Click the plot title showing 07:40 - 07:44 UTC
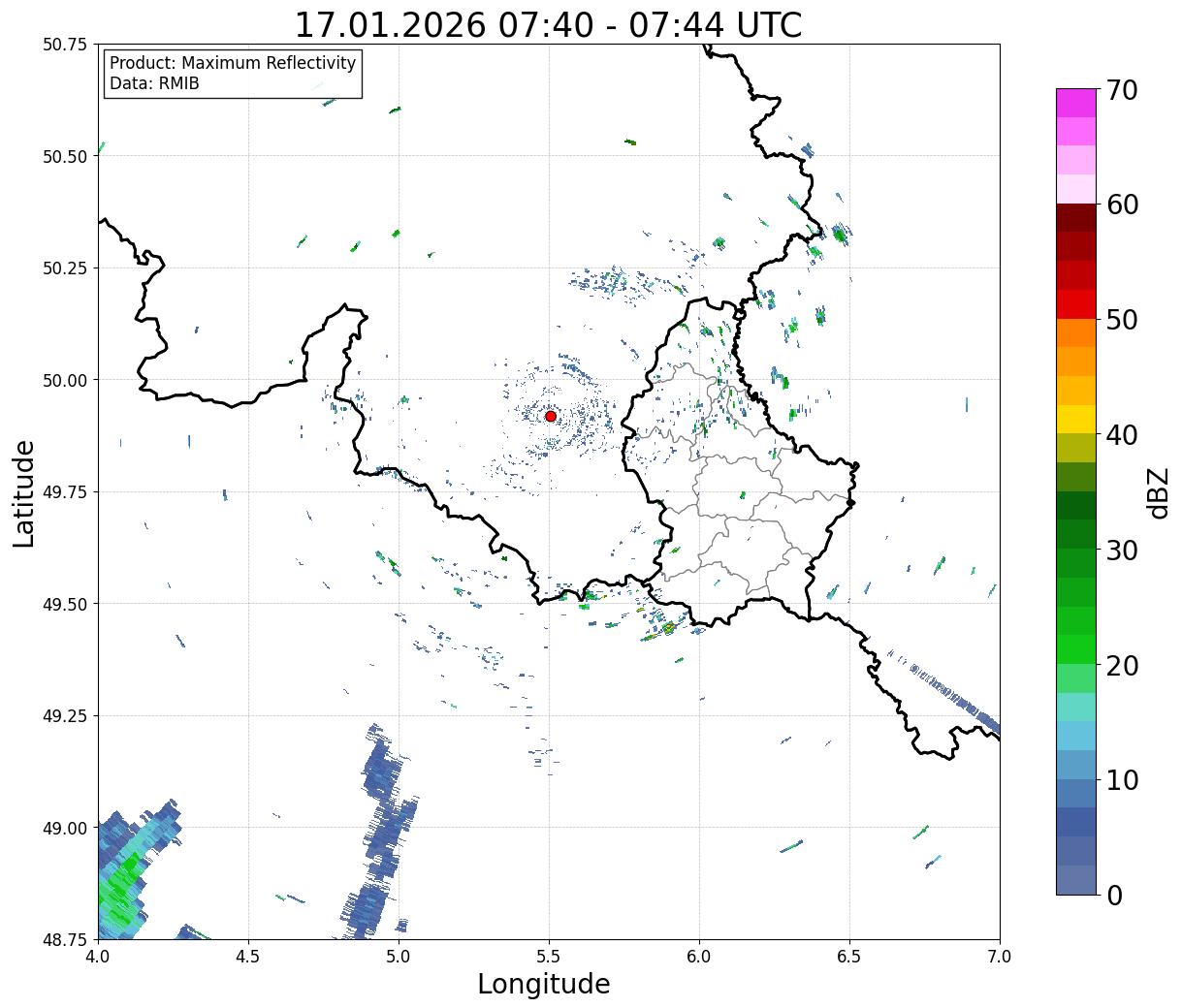 click(x=548, y=24)
